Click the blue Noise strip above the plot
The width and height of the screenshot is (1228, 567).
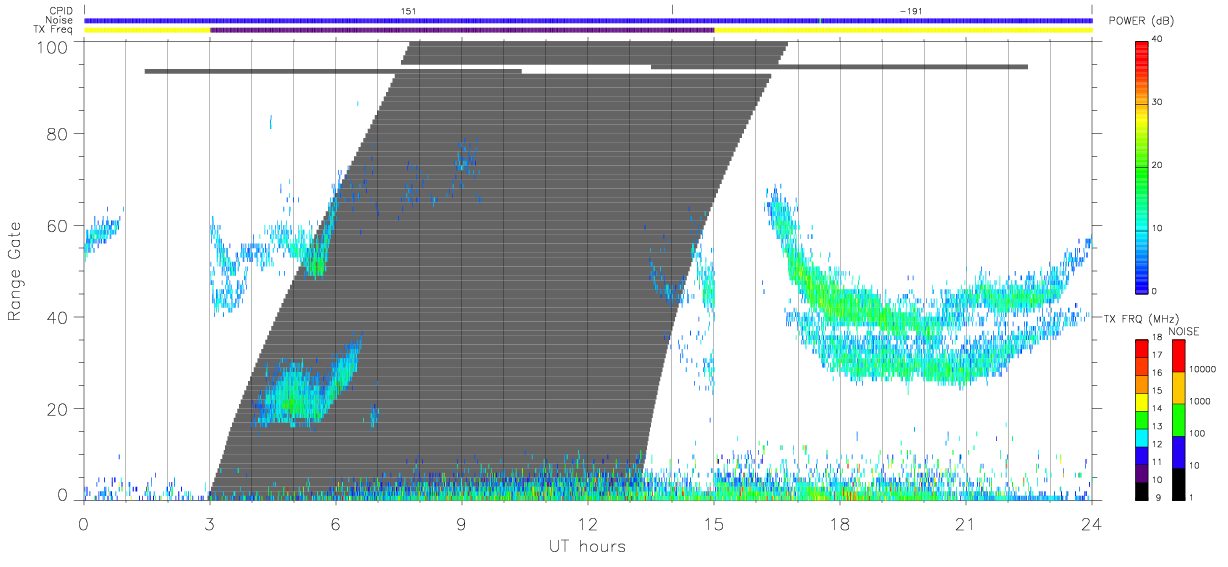tap(588, 20)
